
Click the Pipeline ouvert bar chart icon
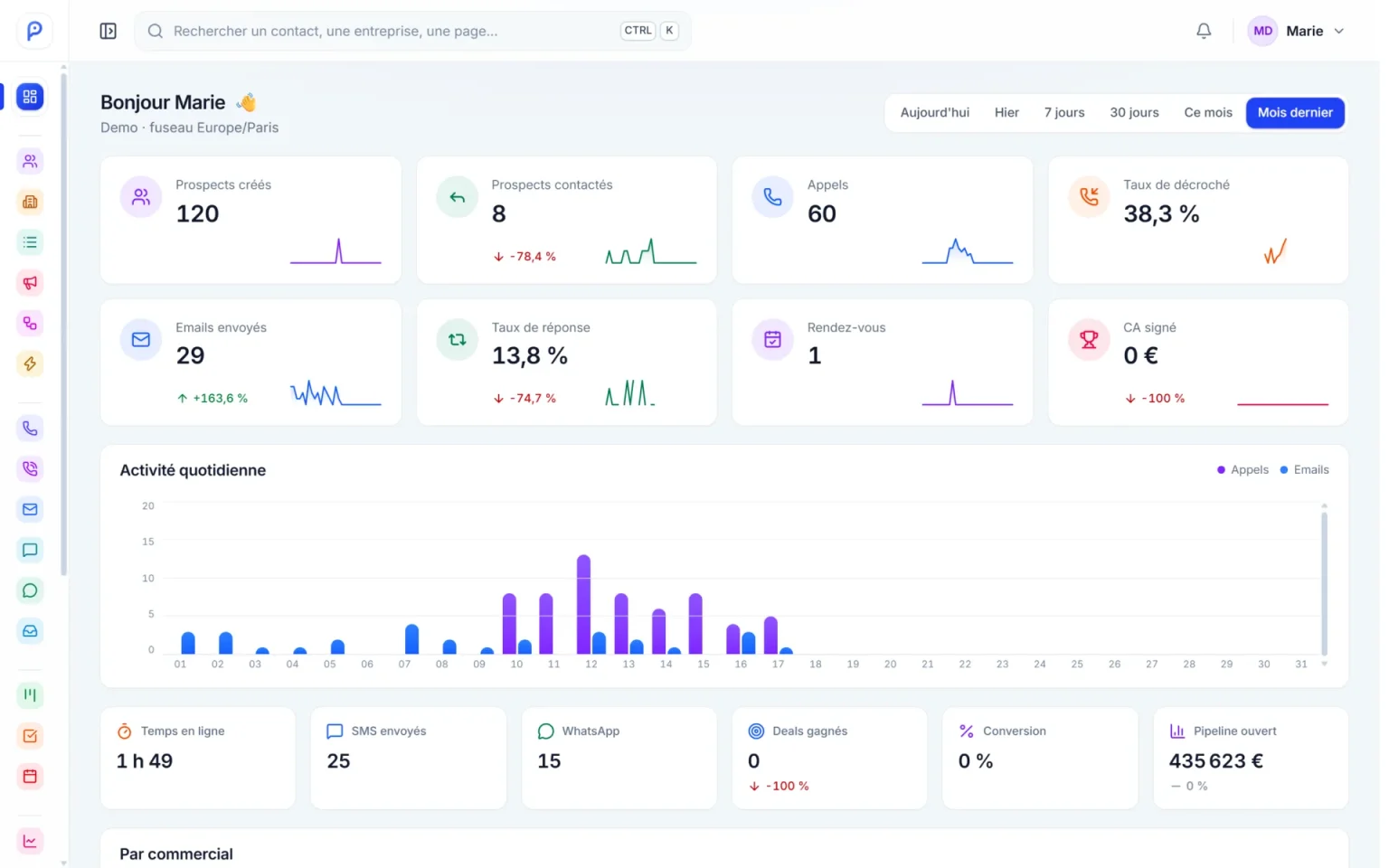click(1177, 731)
